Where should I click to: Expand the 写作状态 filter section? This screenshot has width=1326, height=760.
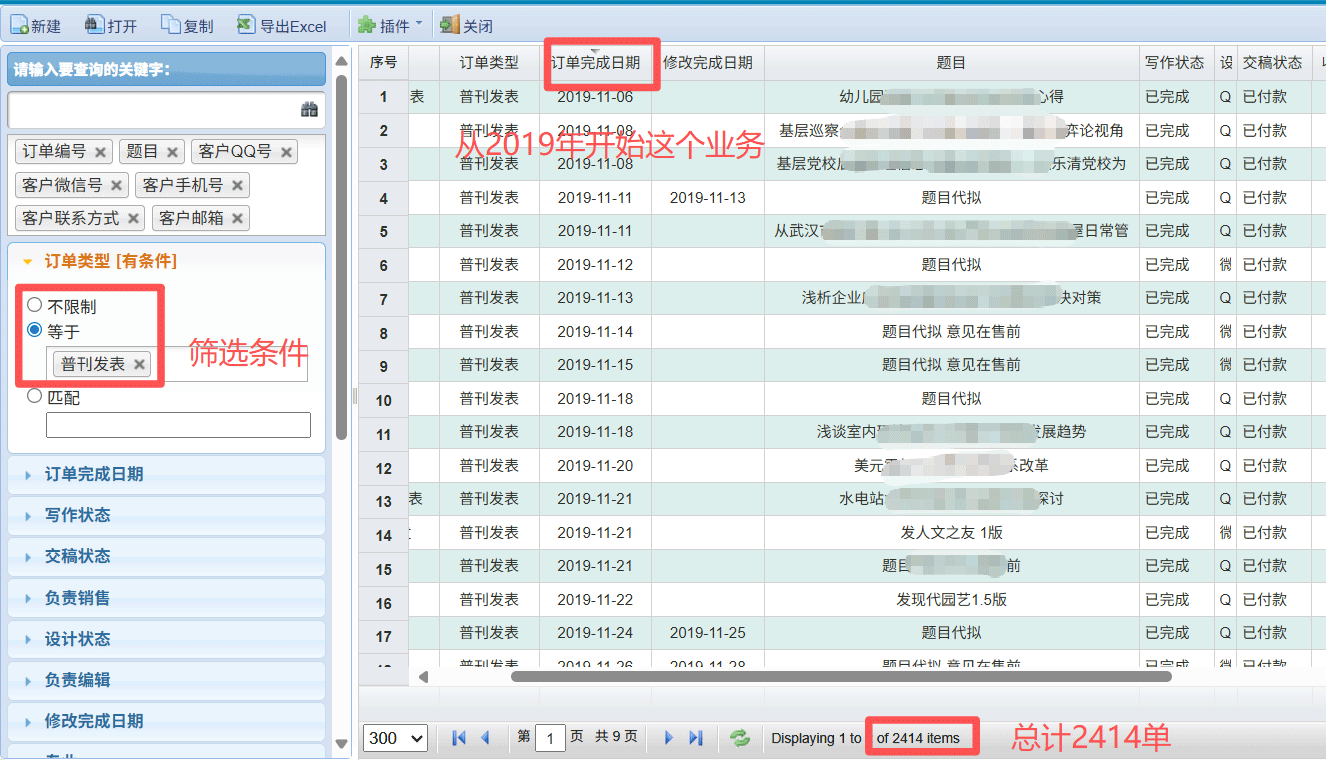point(78,515)
